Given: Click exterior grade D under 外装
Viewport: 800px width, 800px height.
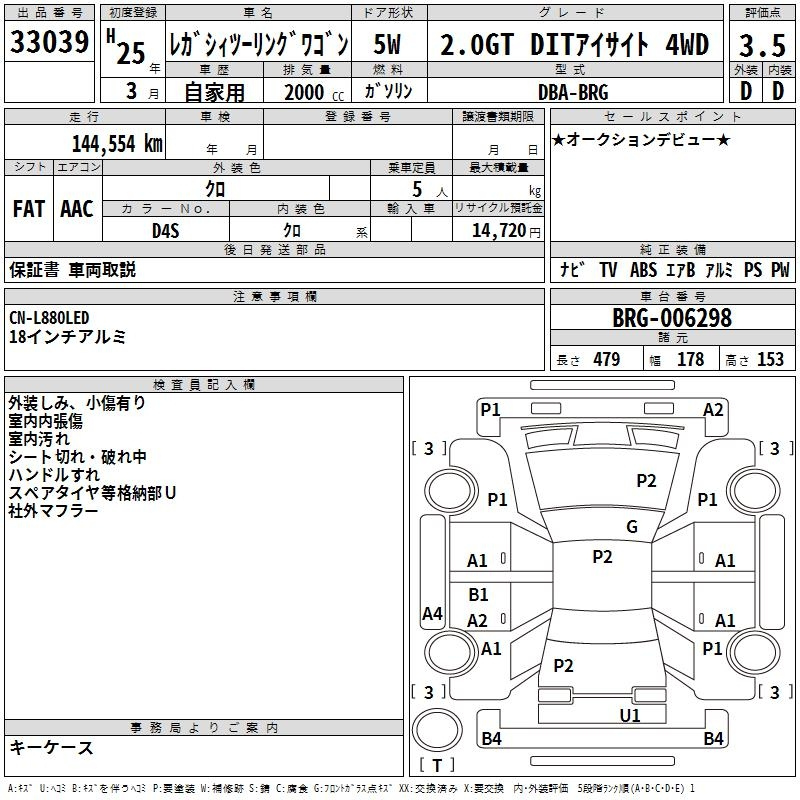Looking at the screenshot, I should tap(745, 91).
